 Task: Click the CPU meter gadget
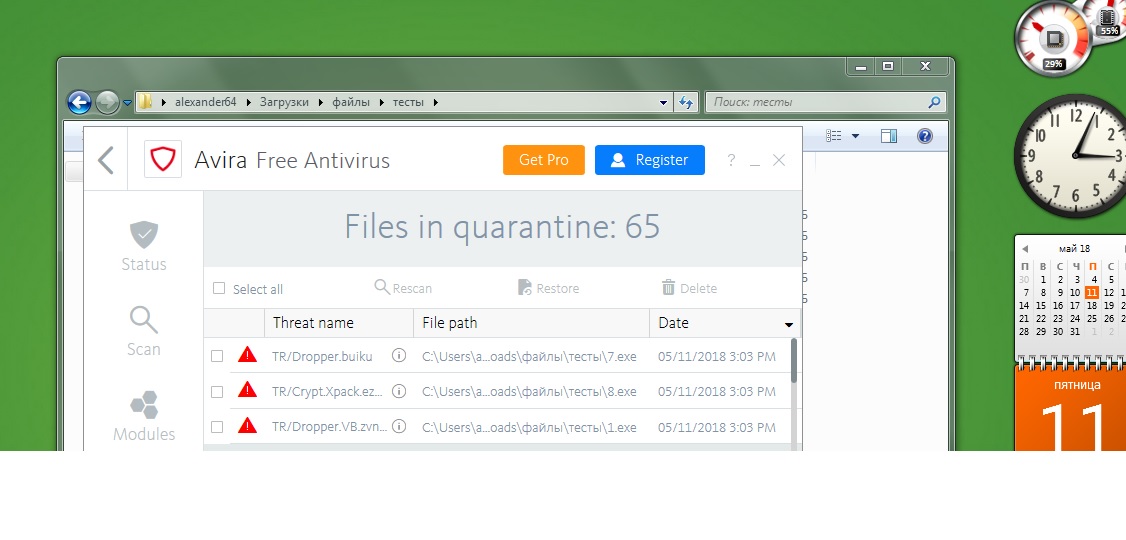pos(1053,37)
